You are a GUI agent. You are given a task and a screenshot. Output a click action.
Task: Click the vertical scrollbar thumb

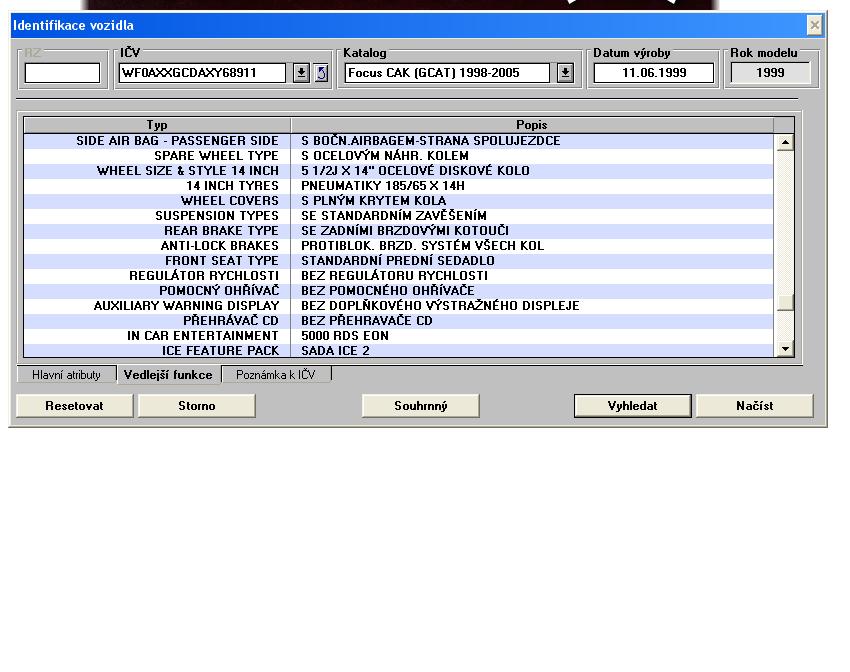tap(785, 302)
